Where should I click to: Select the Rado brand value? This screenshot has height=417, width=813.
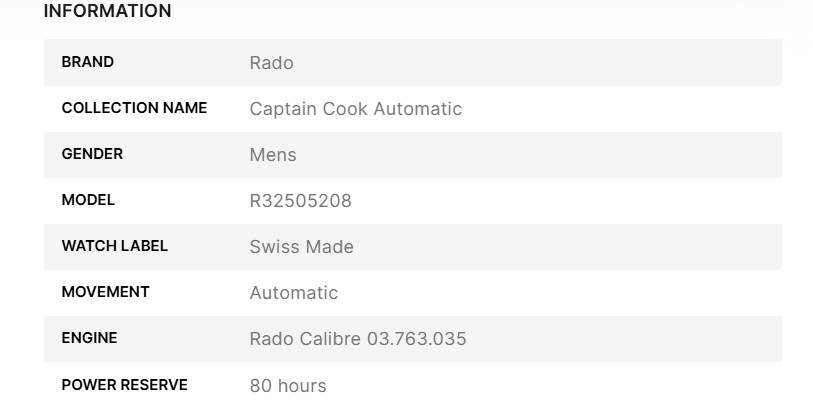[x=271, y=63]
